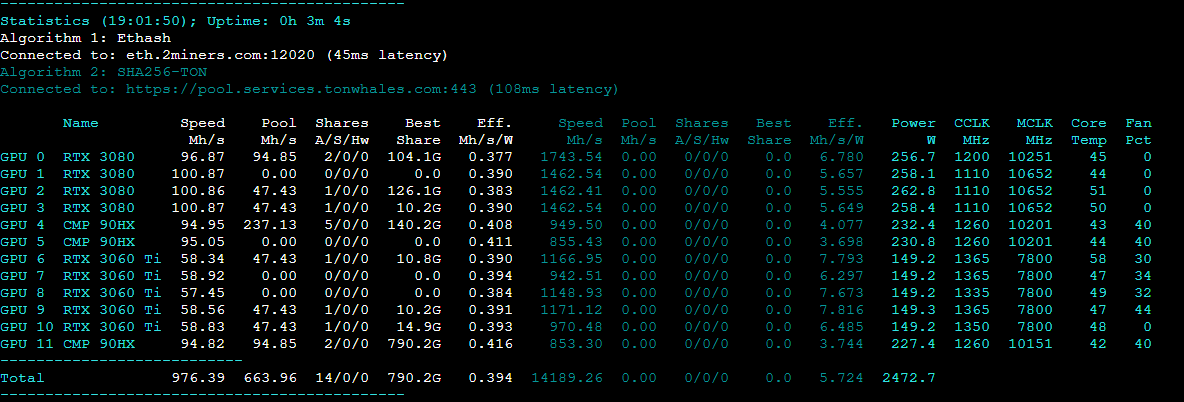Select the GPU 4 CMP 90HX name
This screenshot has height=402, width=1184.
click(98, 225)
